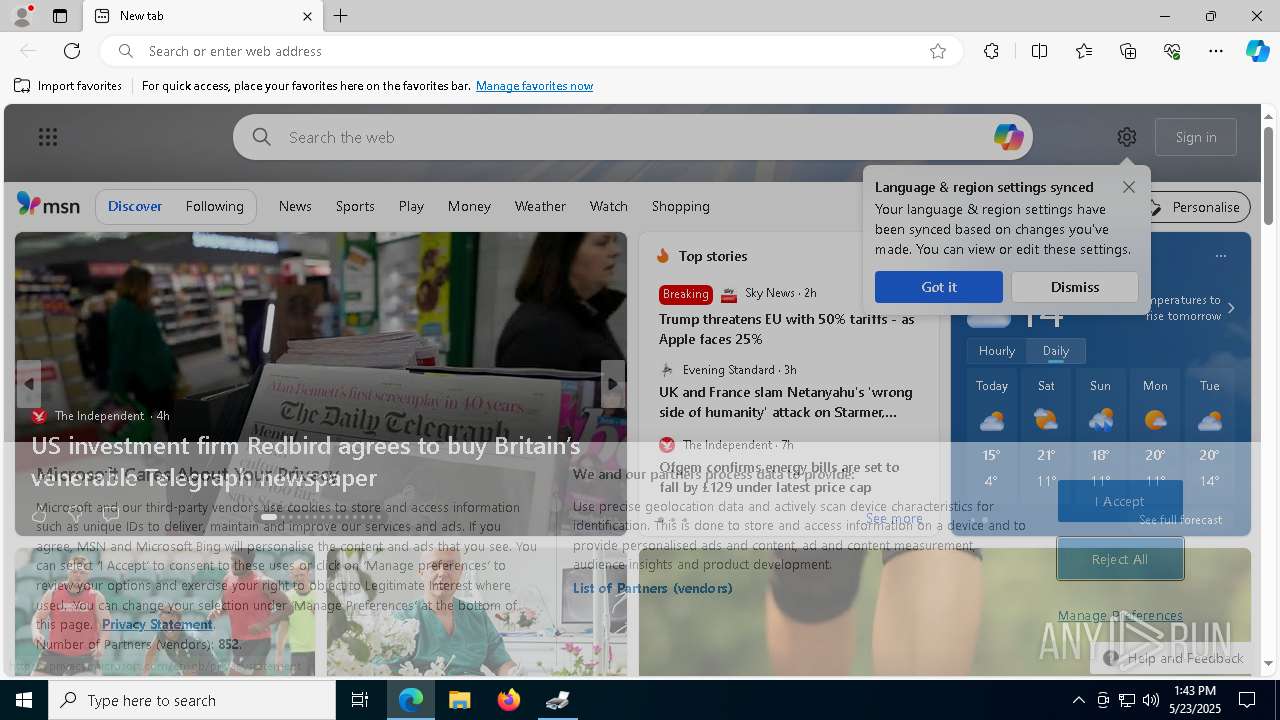Viewport: 1280px width, 720px height.
Task: Open the browser profile icon
Action: [x=21, y=16]
